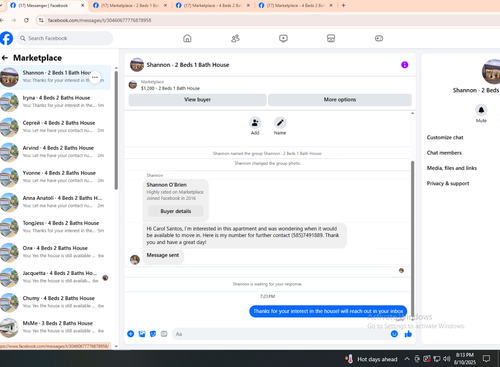Click the More options button
The width and height of the screenshot is (500, 367).
point(340,100)
